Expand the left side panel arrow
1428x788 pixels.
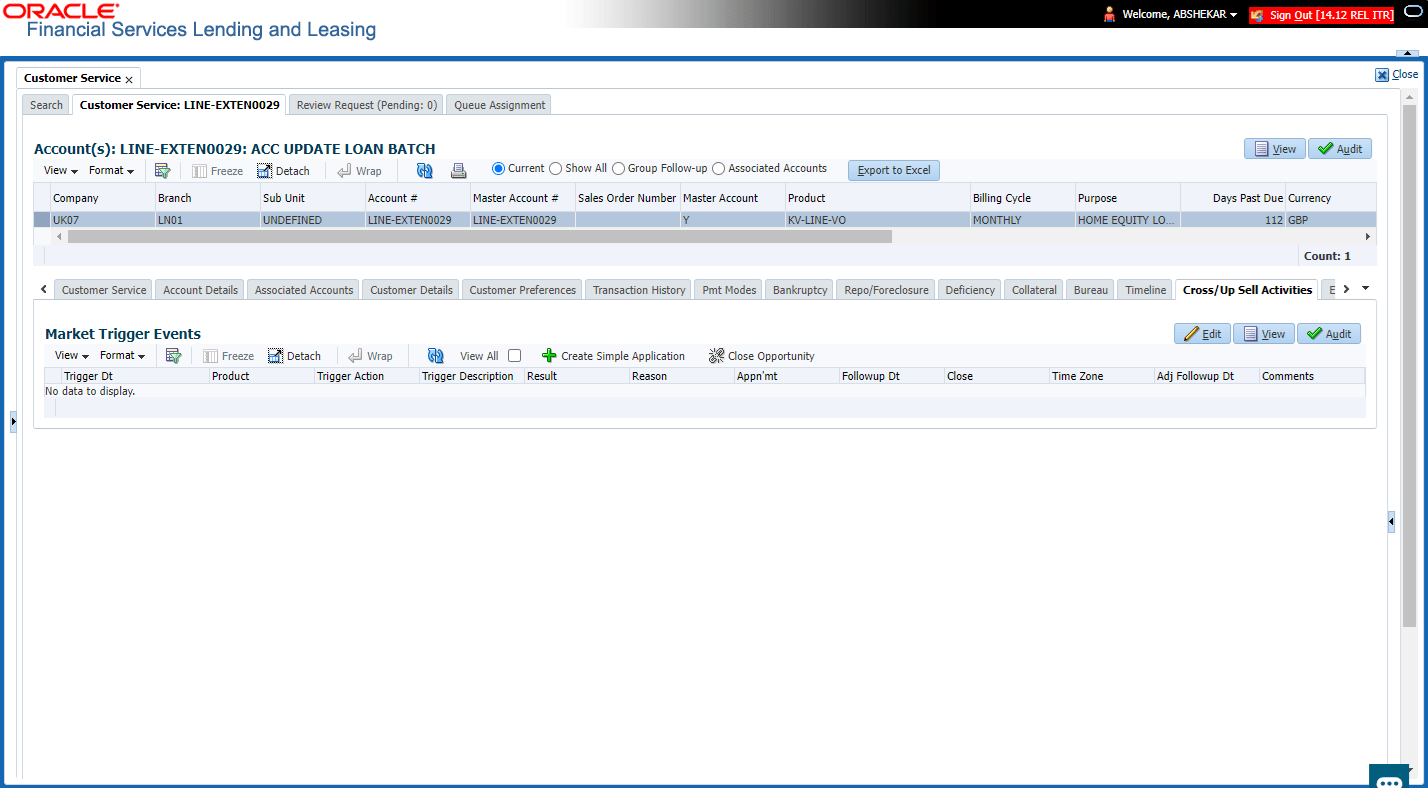[x=13, y=422]
